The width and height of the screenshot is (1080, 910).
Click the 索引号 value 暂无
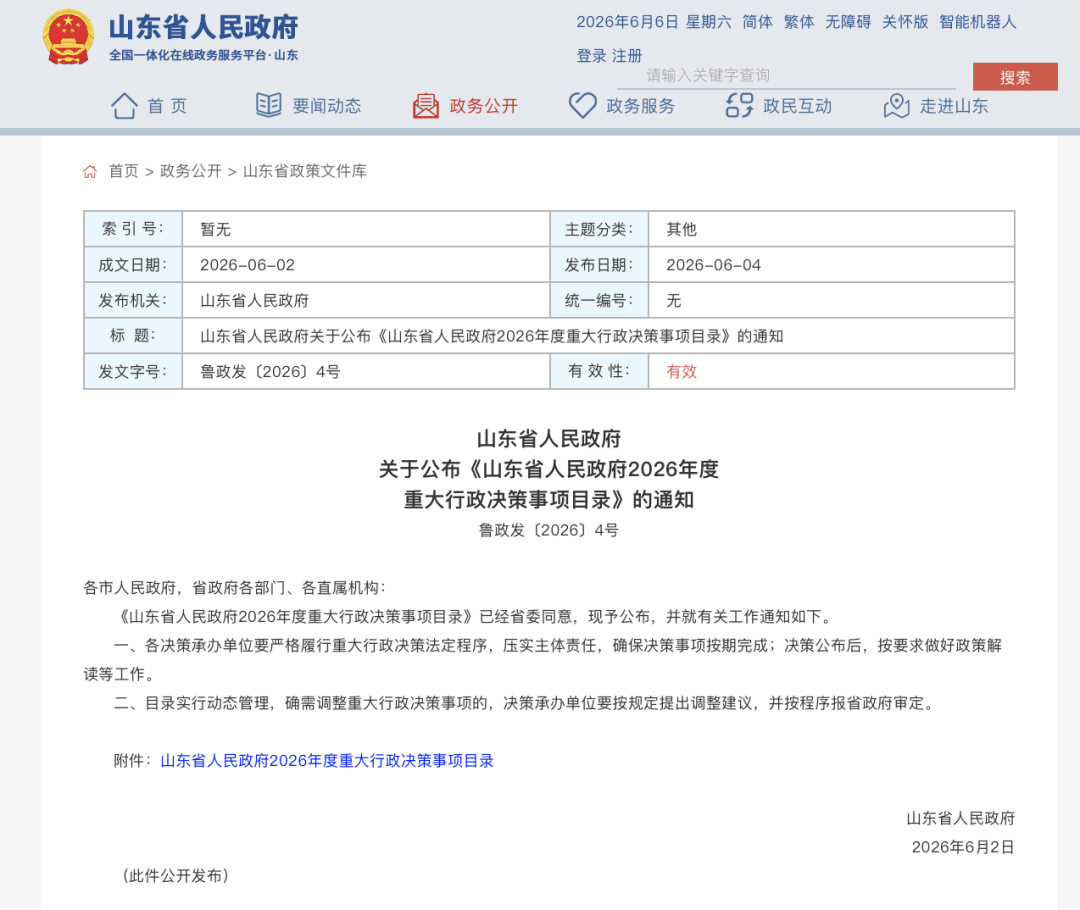[215, 229]
